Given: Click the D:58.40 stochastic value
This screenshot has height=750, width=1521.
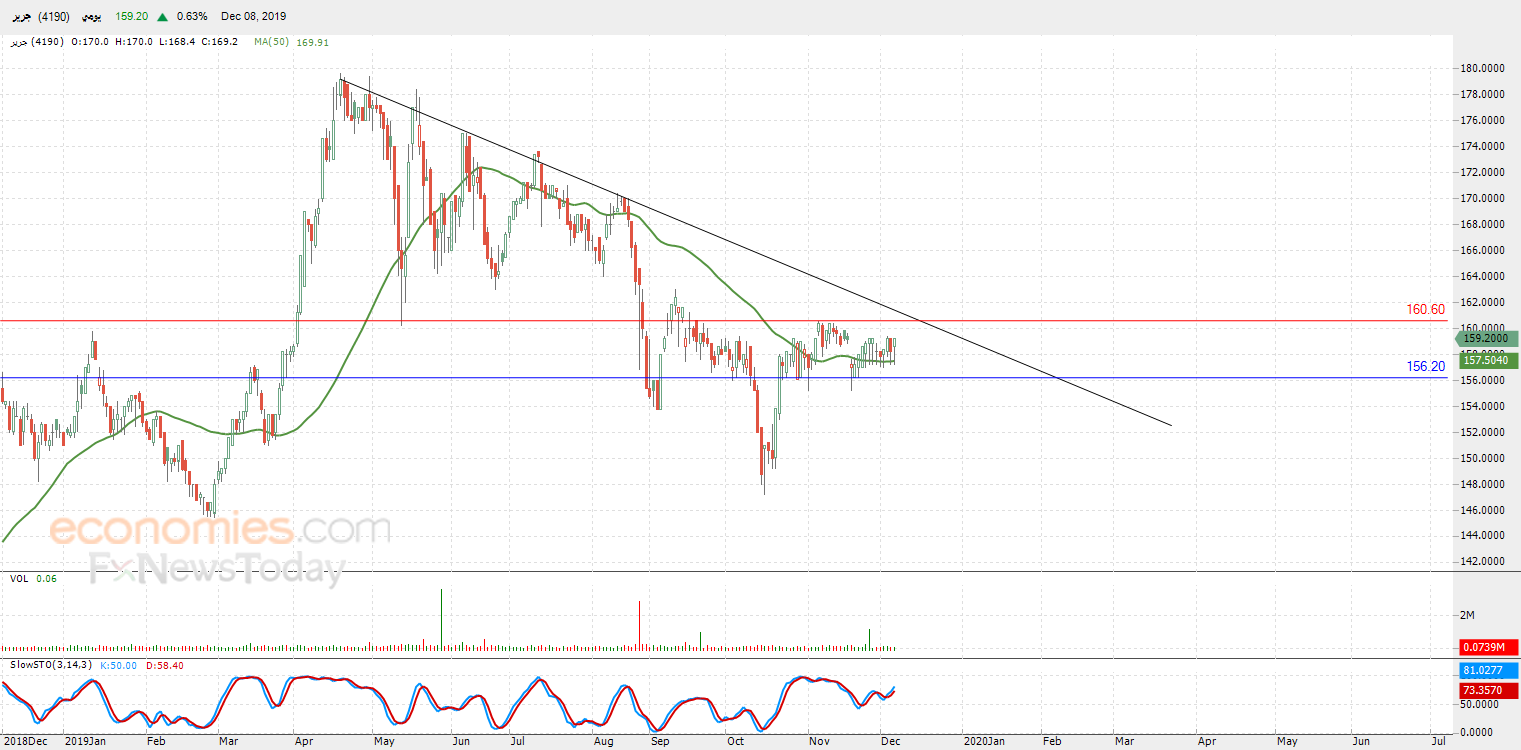Looking at the screenshot, I should click(165, 665).
